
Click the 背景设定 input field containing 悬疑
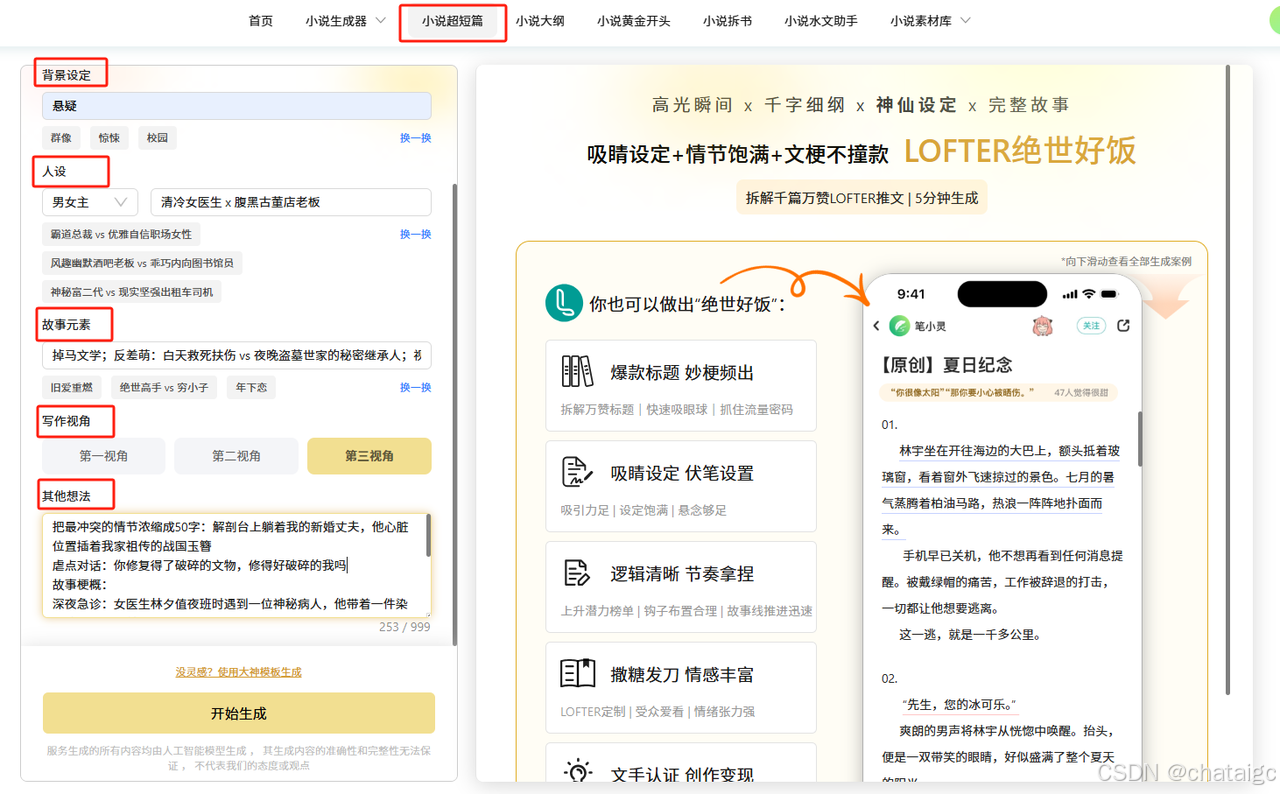click(x=237, y=106)
